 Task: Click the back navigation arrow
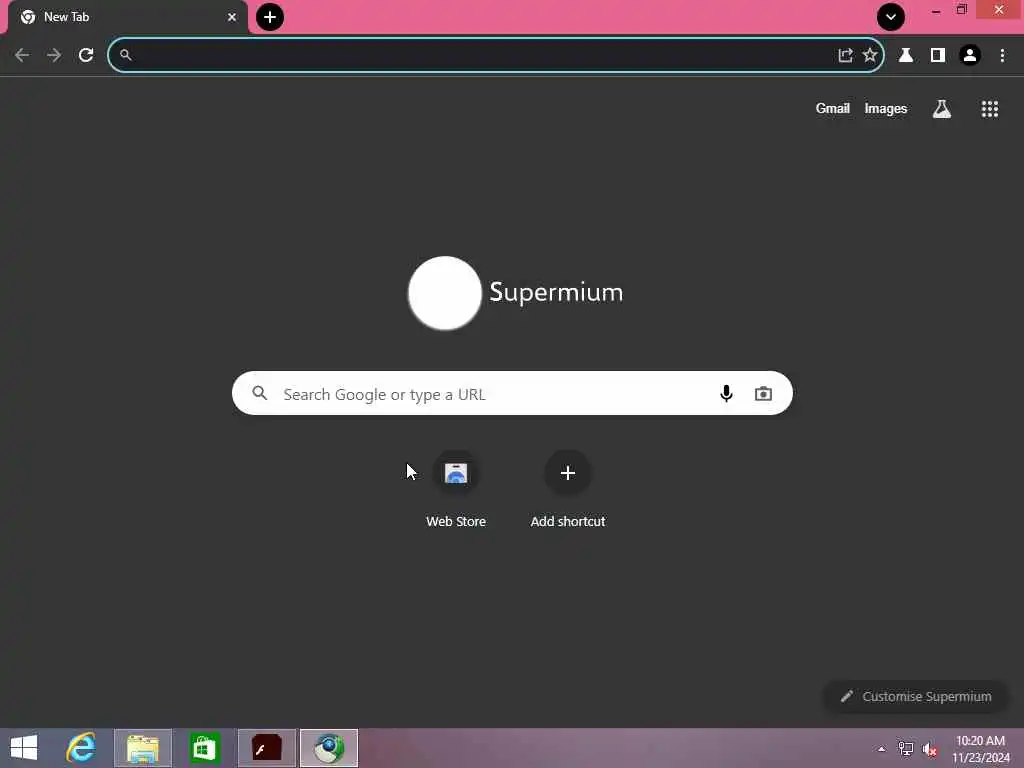(22, 55)
